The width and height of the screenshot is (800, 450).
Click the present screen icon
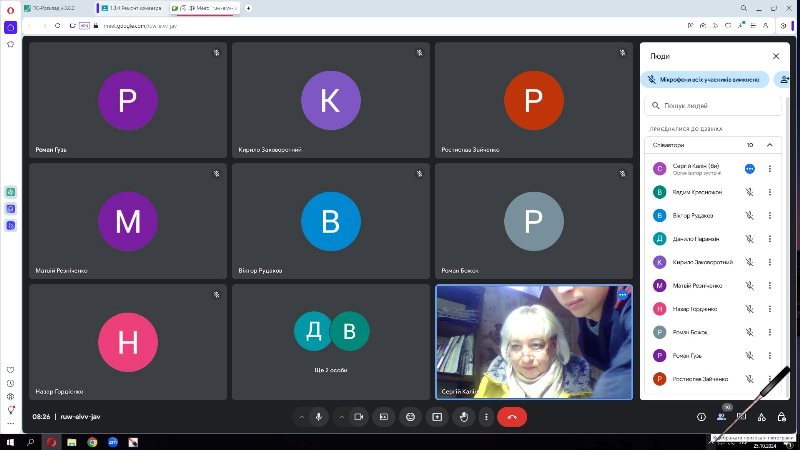436,416
